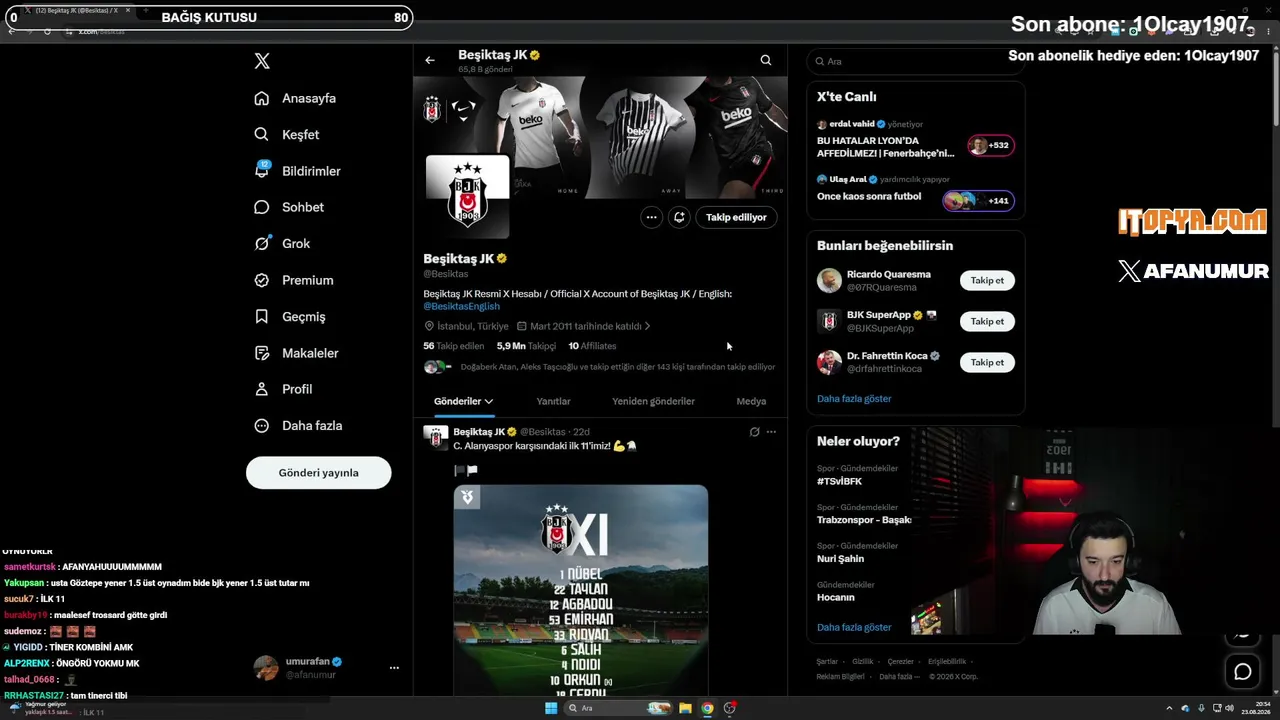The height and width of the screenshot is (720, 1280).
Task: Open the #TSvİBFK trending topic
Action: (x=840, y=481)
